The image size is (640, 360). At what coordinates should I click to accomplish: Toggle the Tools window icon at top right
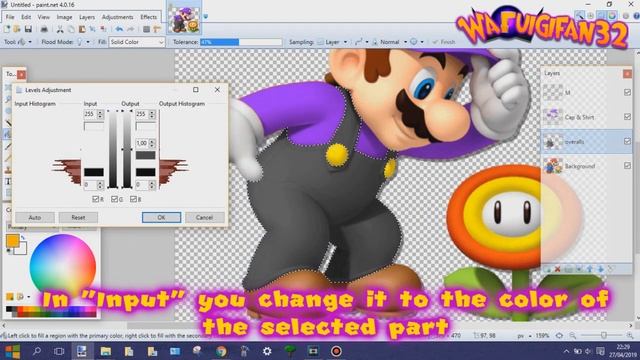(580, 16)
